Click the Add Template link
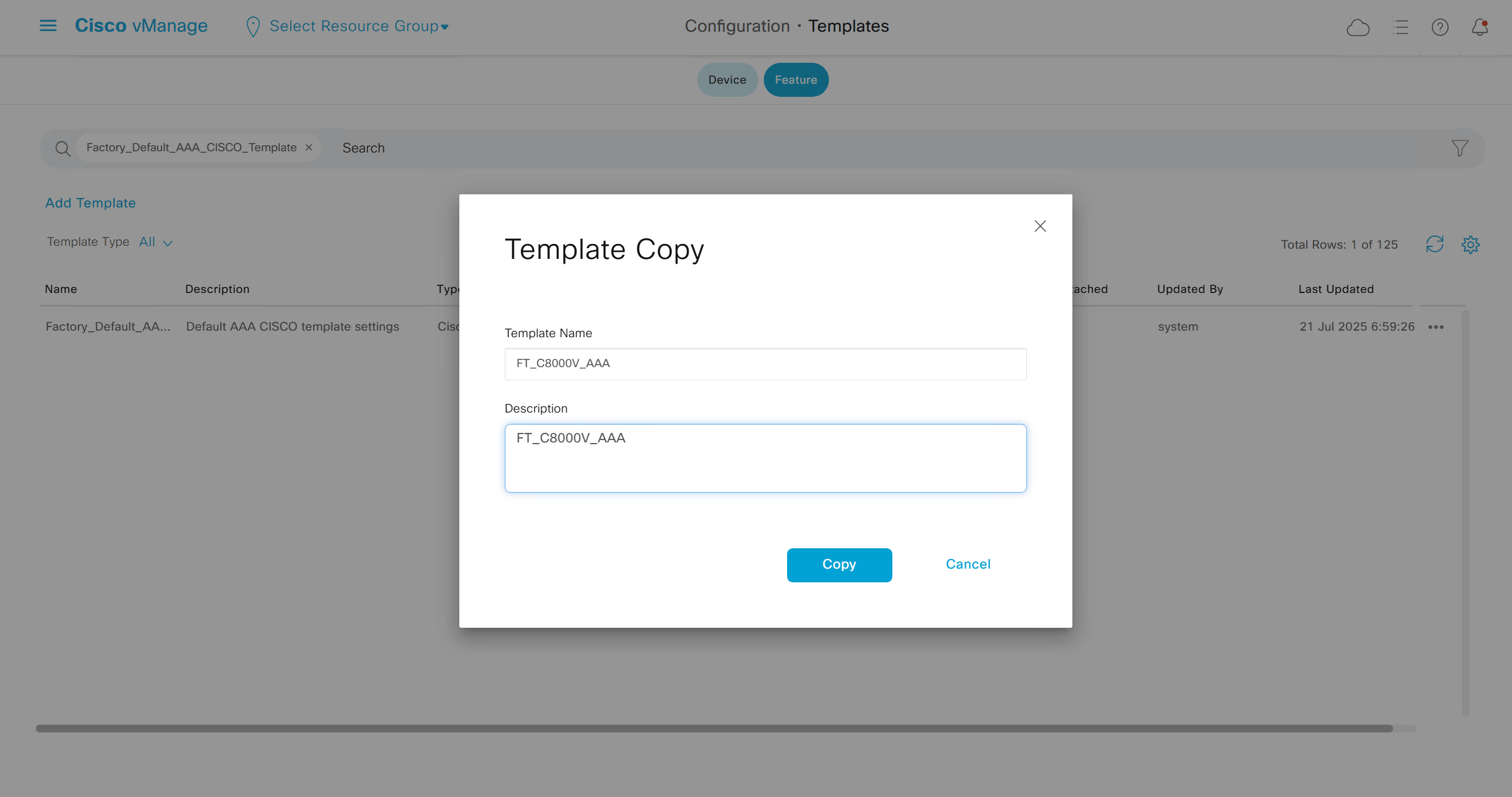Image resolution: width=1512 pixels, height=797 pixels. coord(90,203)
